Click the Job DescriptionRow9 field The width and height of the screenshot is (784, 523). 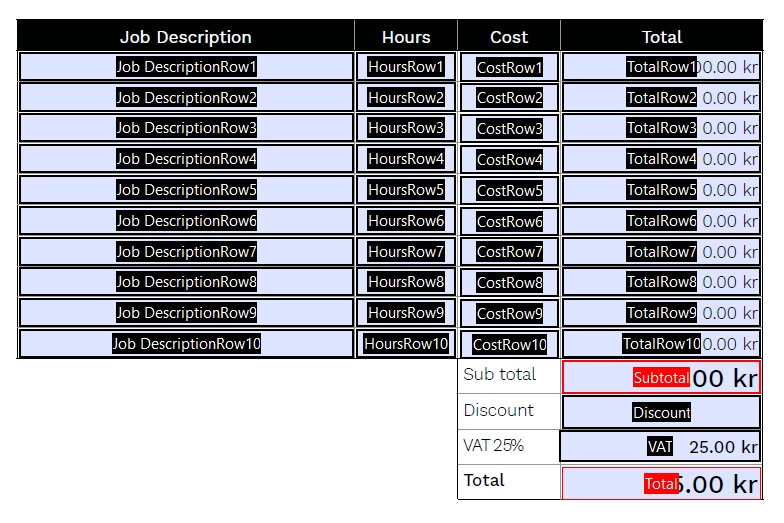(186, 313)
